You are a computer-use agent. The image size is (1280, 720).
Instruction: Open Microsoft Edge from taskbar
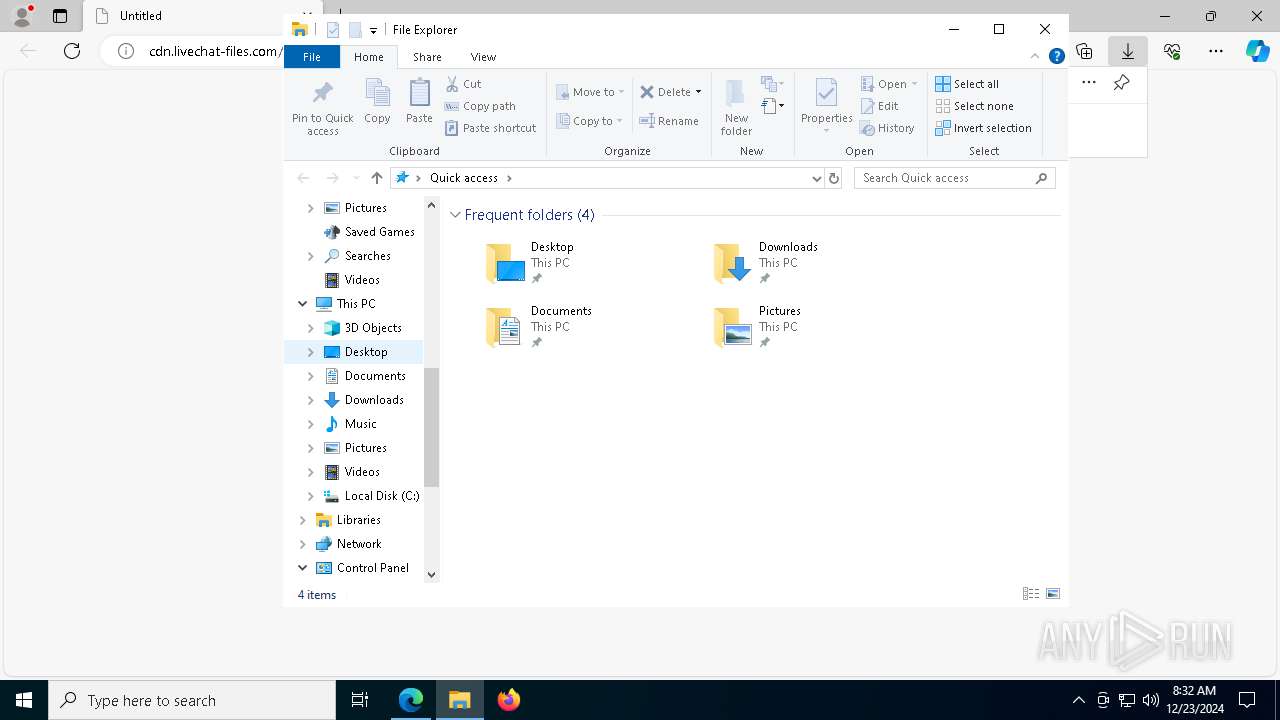tap(411, 700)
